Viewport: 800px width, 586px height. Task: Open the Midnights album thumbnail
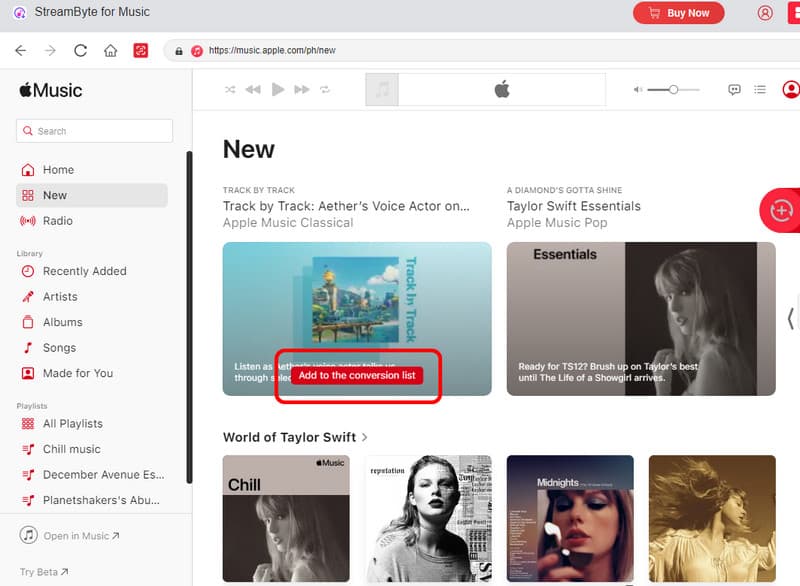(570, 518)
